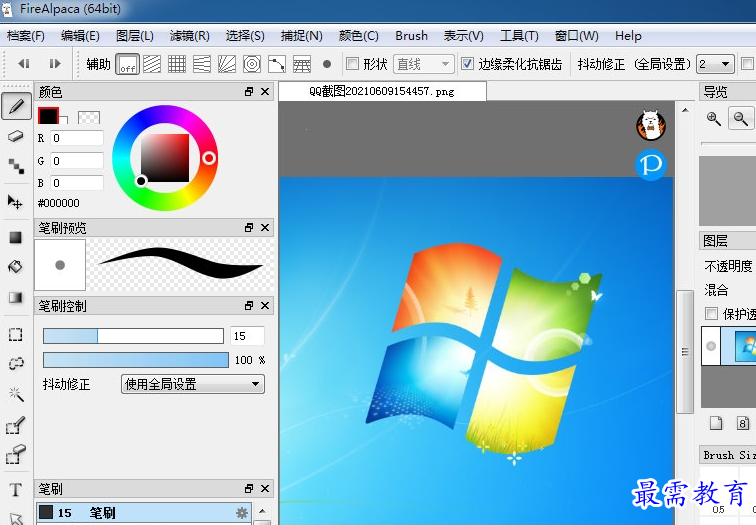Click the transparent color swatch

89,117
